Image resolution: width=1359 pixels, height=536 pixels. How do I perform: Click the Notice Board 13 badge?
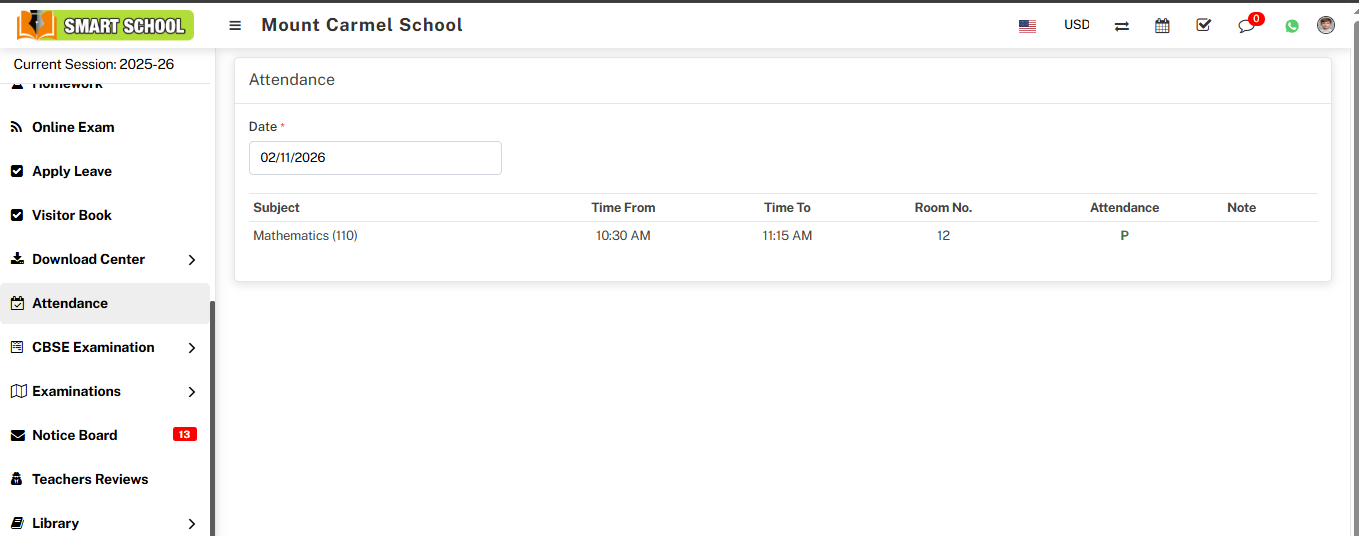point(185,434)
